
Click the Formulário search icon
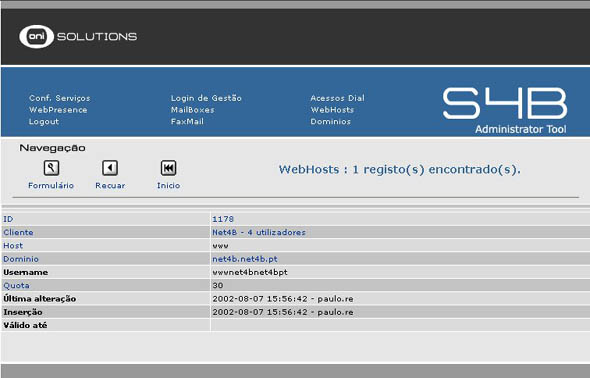pyautogui.click(x=51, y=168)
